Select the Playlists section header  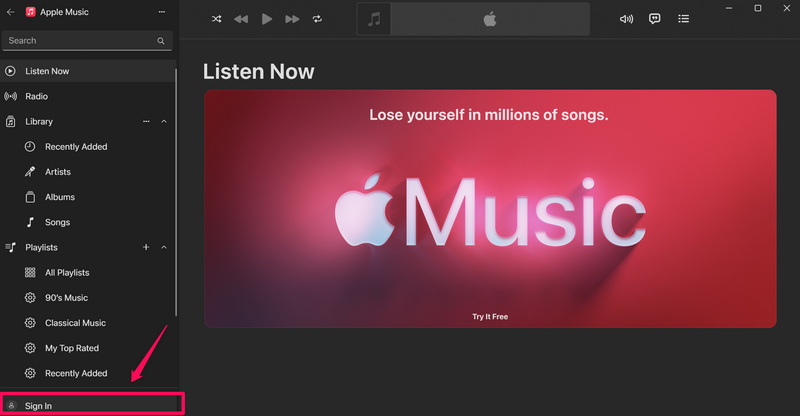(x=41, y=247)
